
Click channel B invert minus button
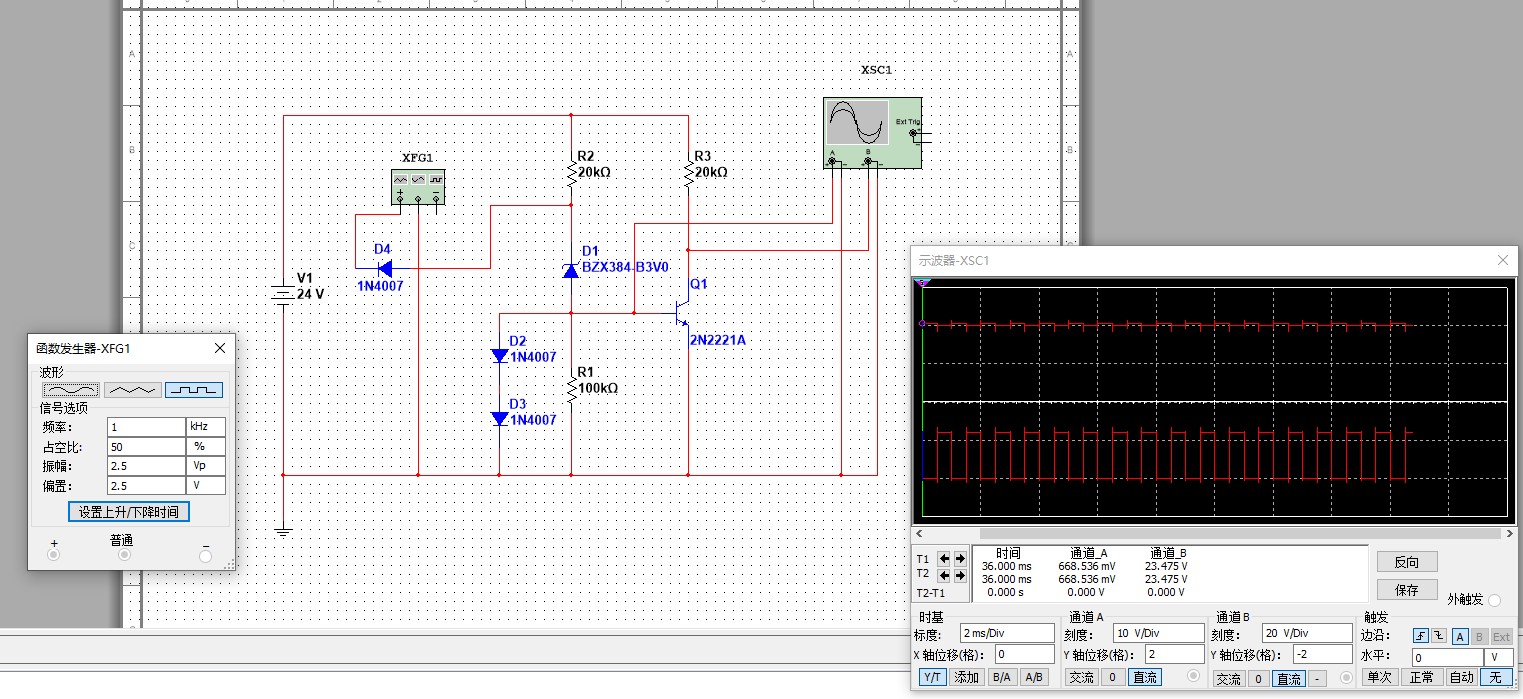[x=1317, y=679]
